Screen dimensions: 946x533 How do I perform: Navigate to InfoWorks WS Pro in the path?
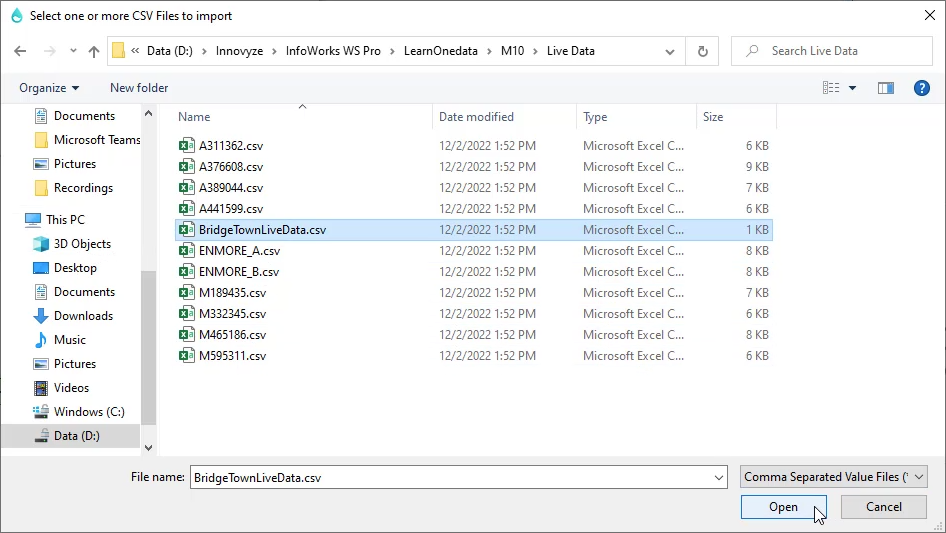(333, 51)
